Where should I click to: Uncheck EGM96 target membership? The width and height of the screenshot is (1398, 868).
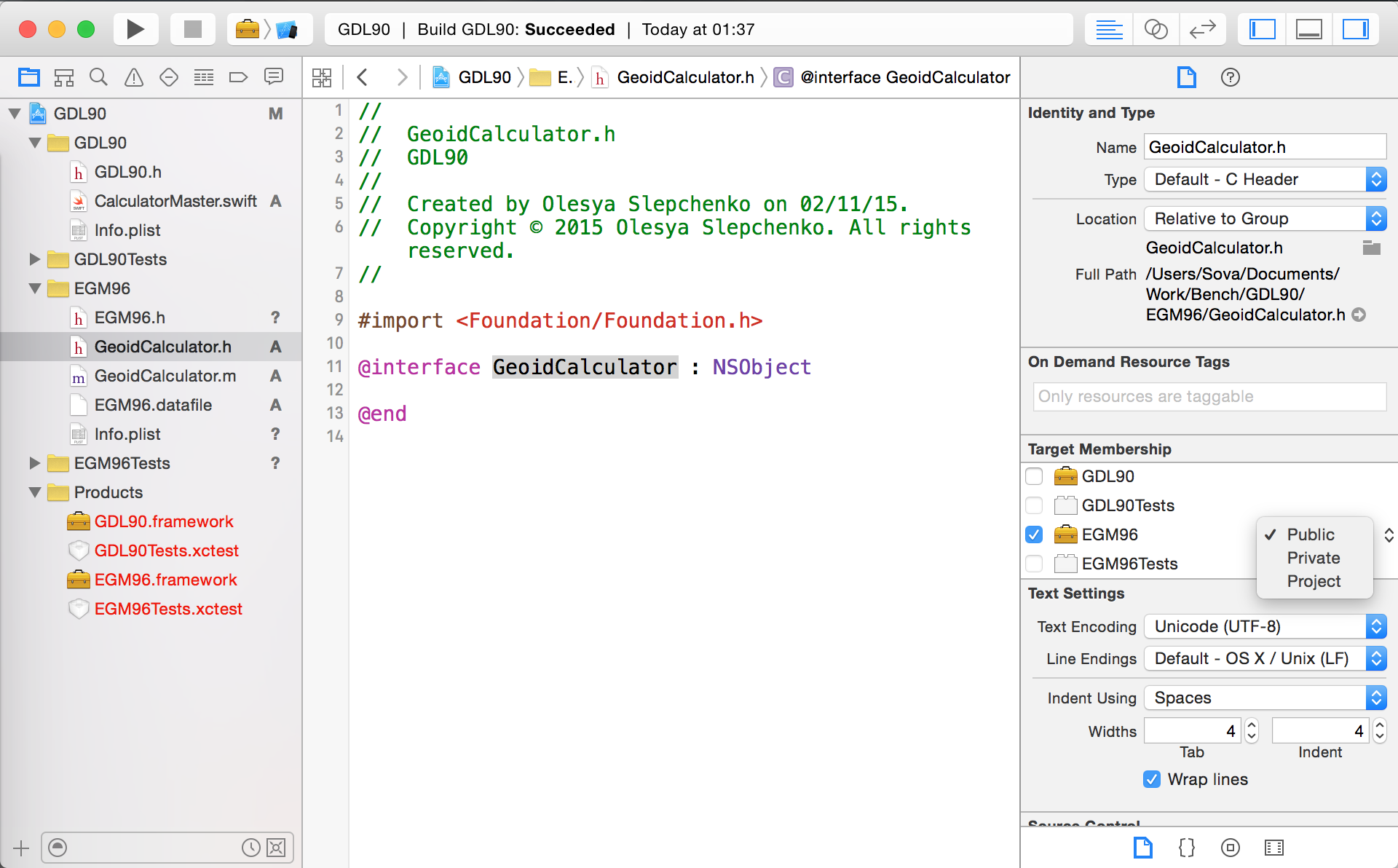click(1034, 534)
